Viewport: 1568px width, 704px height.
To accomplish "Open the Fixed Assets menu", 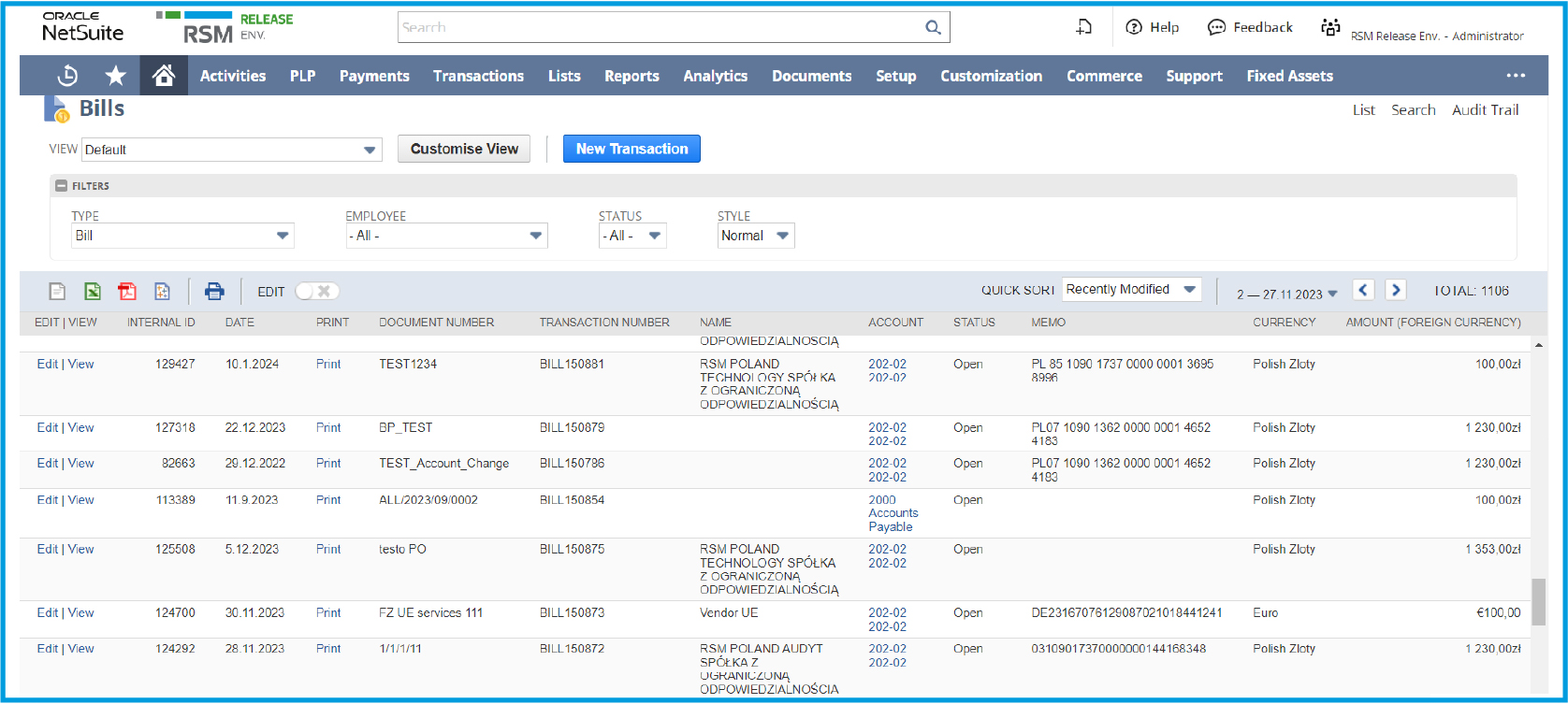I will tap(1289, 76).
